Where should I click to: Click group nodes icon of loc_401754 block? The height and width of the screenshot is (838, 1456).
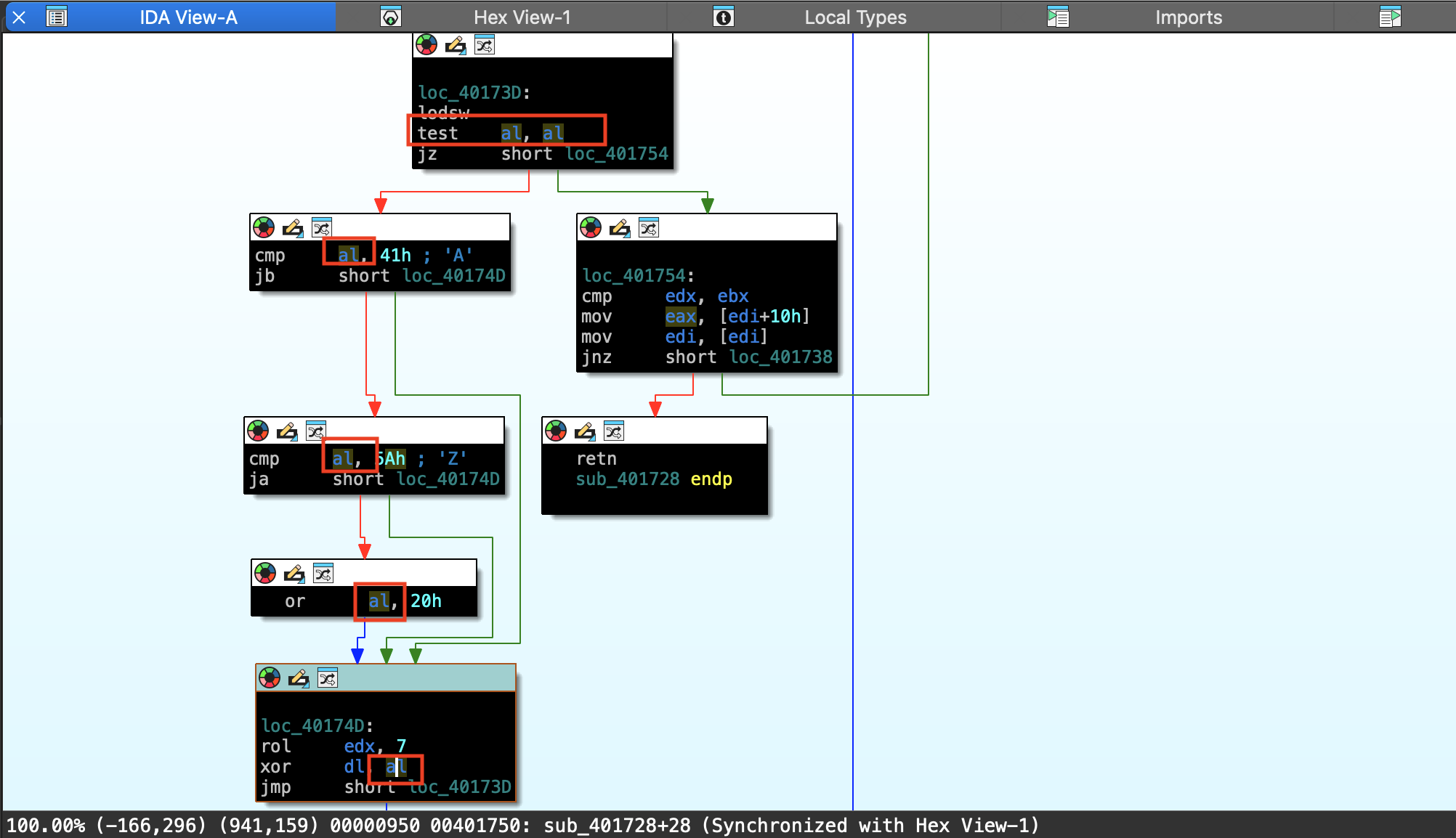[x=649, y=228]
